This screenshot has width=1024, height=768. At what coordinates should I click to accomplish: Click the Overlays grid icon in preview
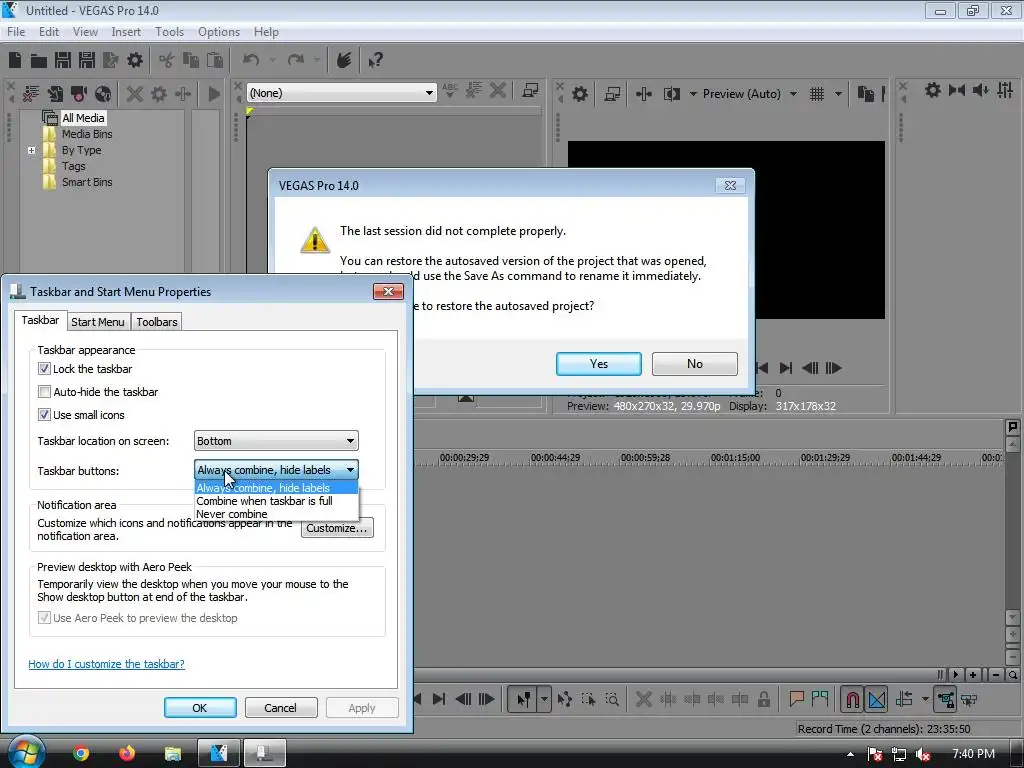816,94
